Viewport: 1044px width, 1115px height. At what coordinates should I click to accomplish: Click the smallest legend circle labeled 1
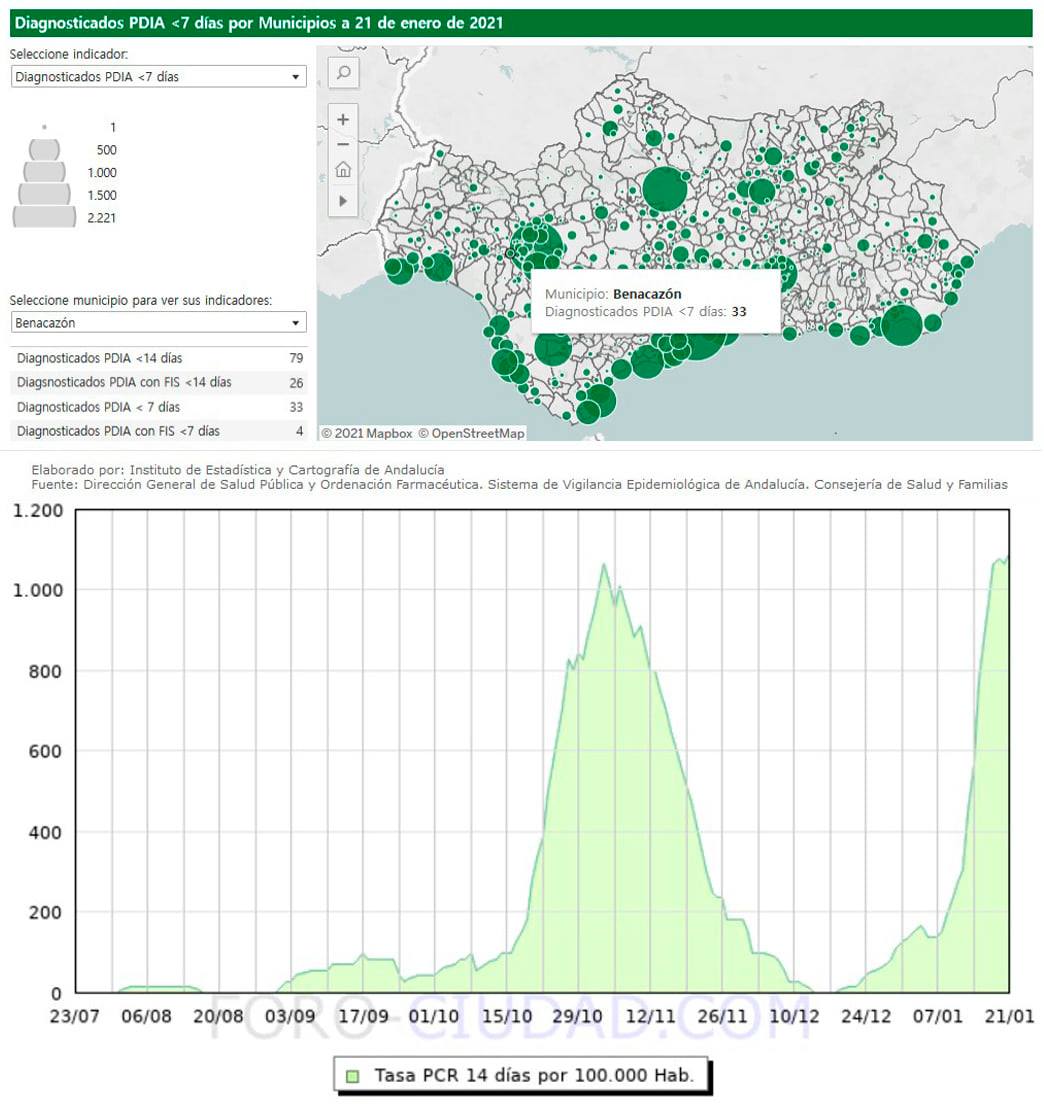[45, 127]
